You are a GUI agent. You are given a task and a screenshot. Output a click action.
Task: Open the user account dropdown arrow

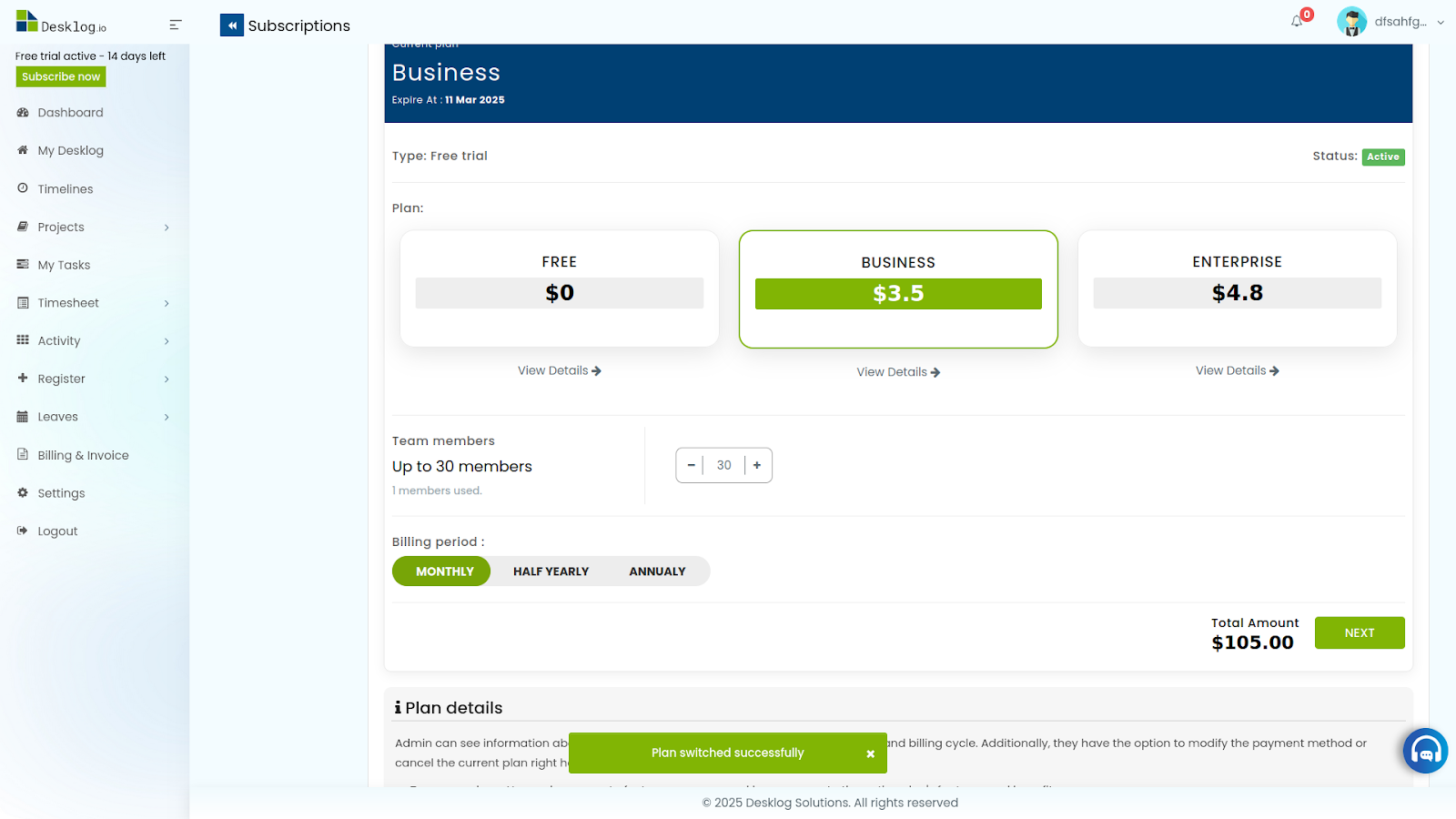pos(1441,22)
